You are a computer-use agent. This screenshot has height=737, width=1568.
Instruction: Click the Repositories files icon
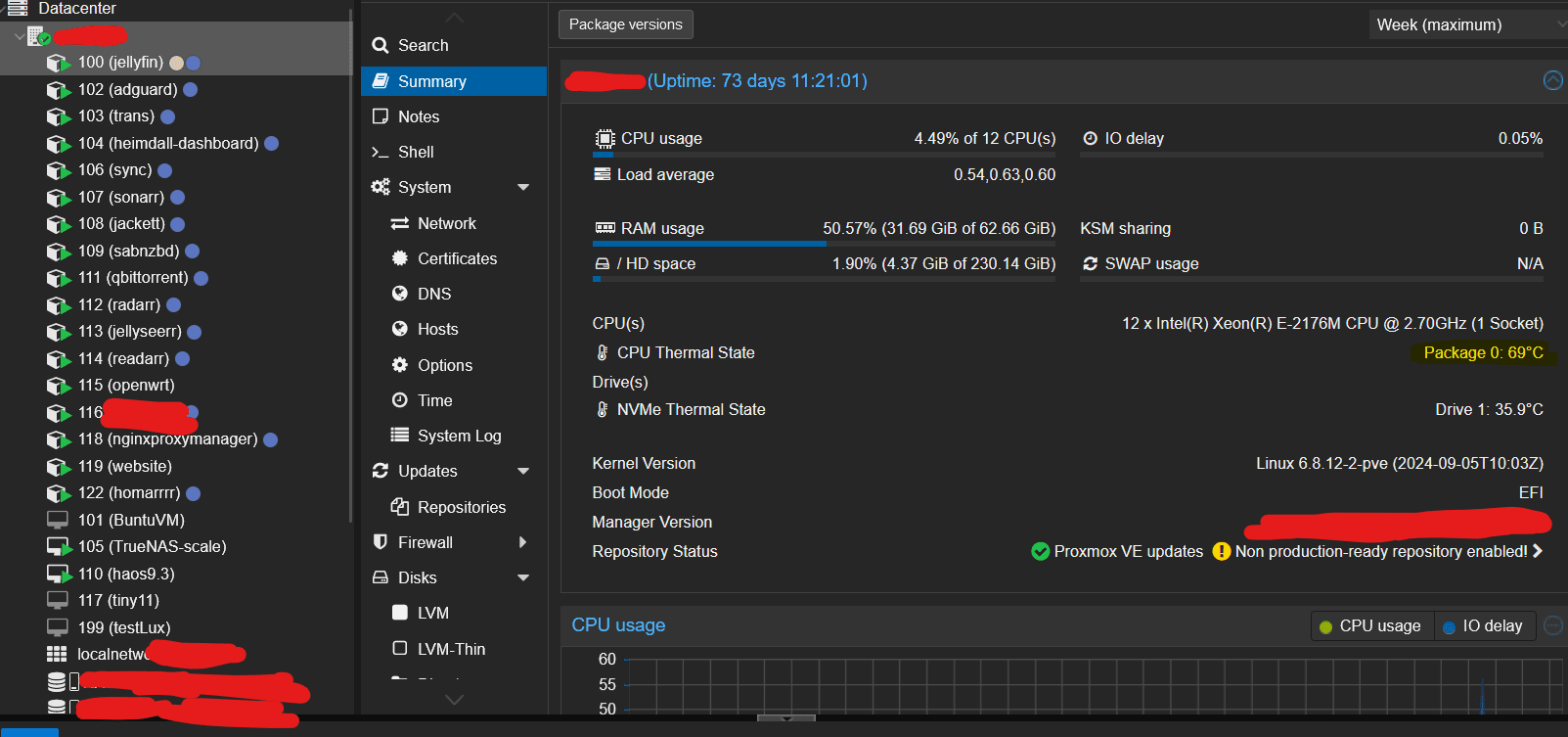click(x=399, y=507)
